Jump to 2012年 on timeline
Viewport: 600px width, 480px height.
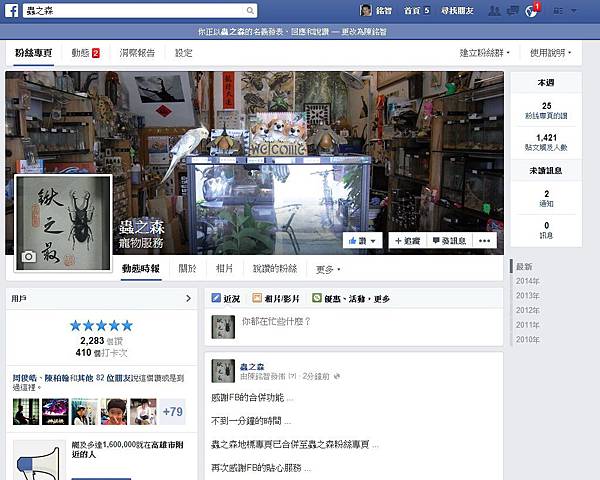[x=527, y=310]
